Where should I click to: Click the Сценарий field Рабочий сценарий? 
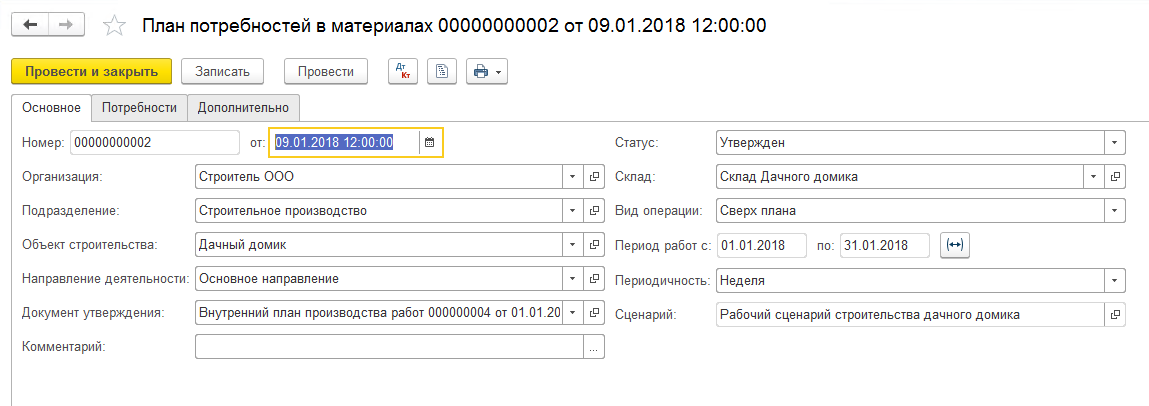(x=911, y=314)
